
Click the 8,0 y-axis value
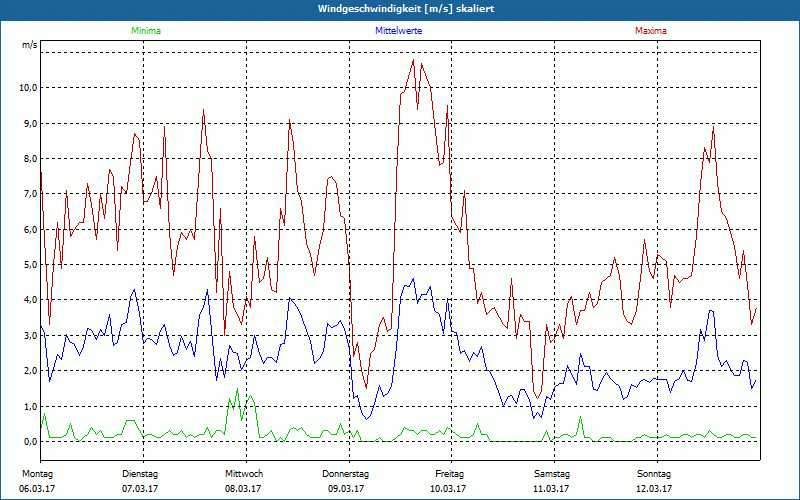click(30, 159)
